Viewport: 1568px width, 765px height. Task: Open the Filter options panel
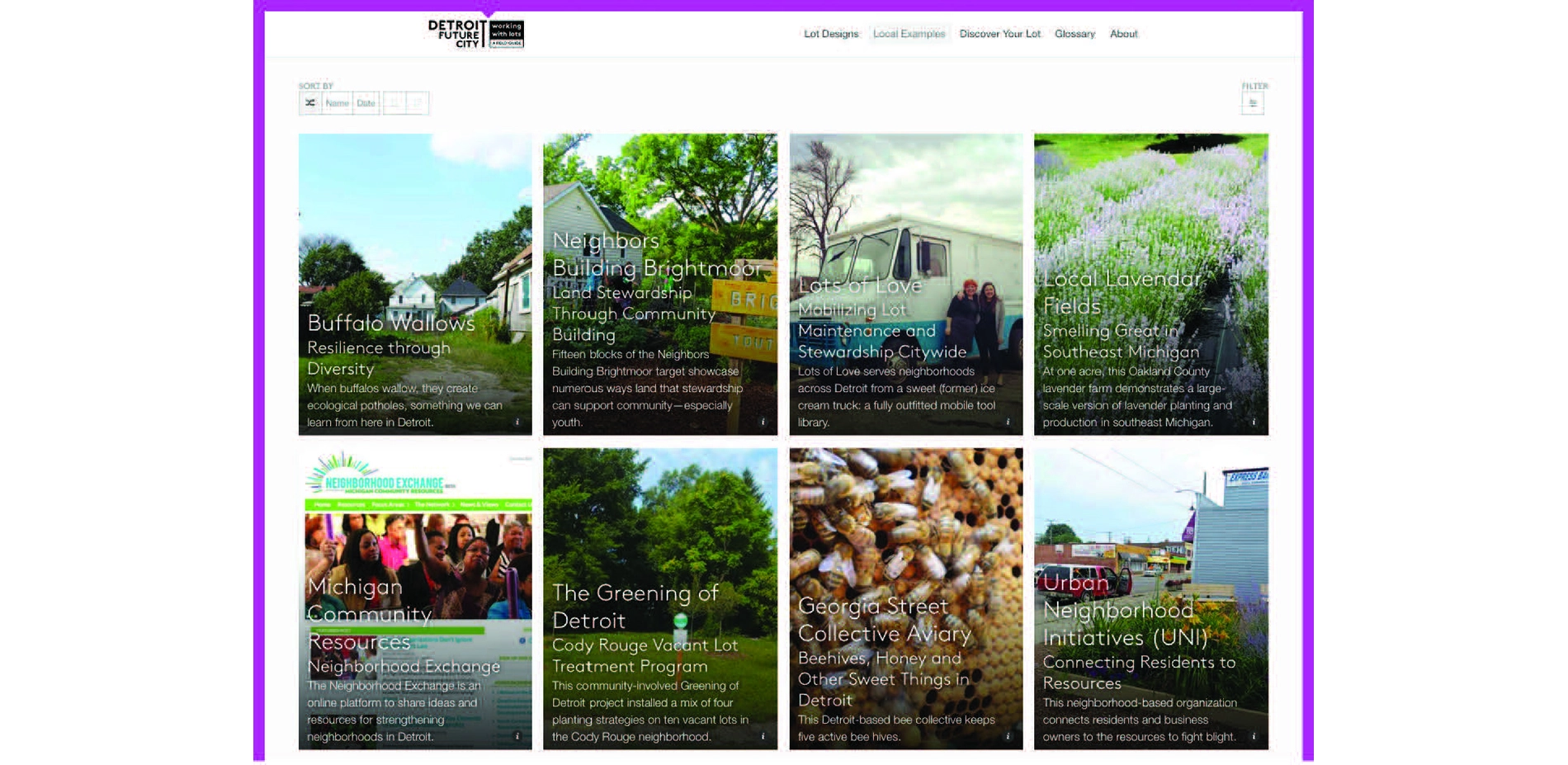(x=1252, y=103)
